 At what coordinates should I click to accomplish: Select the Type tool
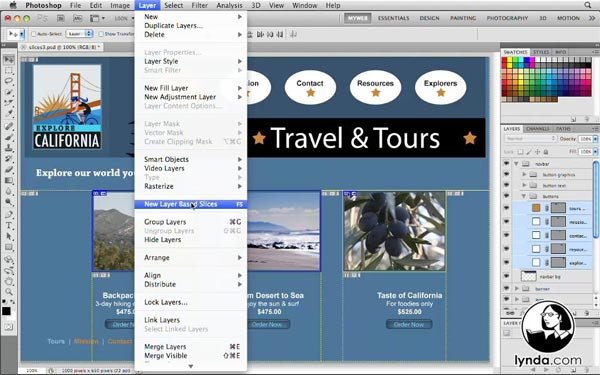pyautogui.click(x=8, y=225)
